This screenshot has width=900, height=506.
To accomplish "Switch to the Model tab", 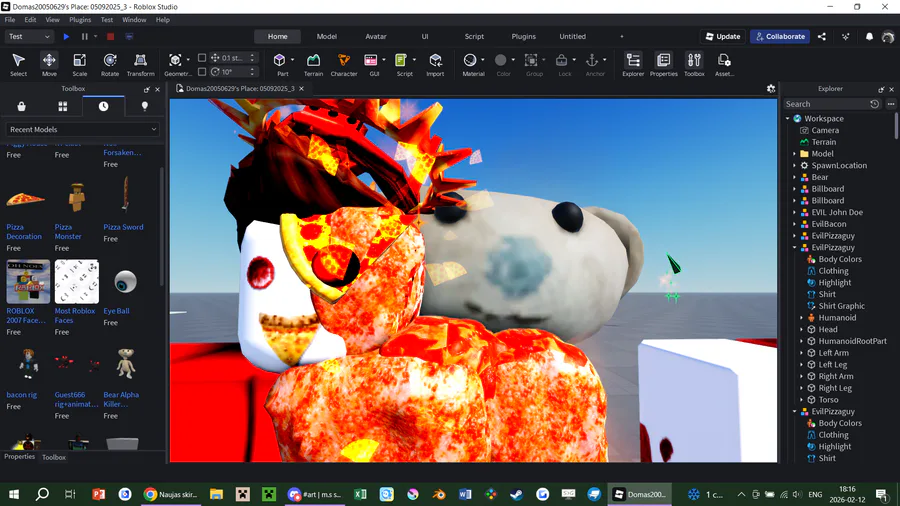I will point(327,36).
